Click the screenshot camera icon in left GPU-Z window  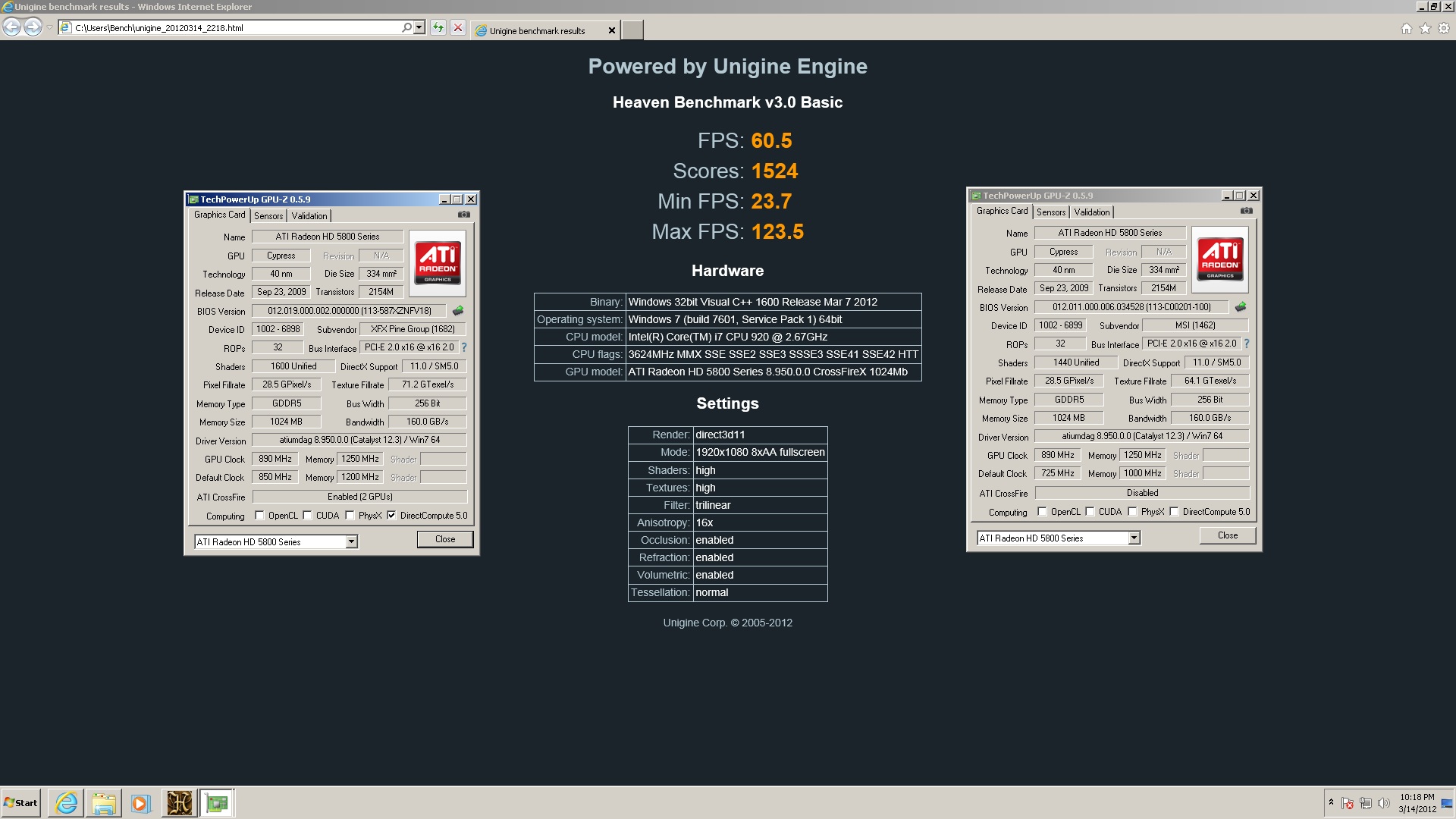[x=464, y=215]
